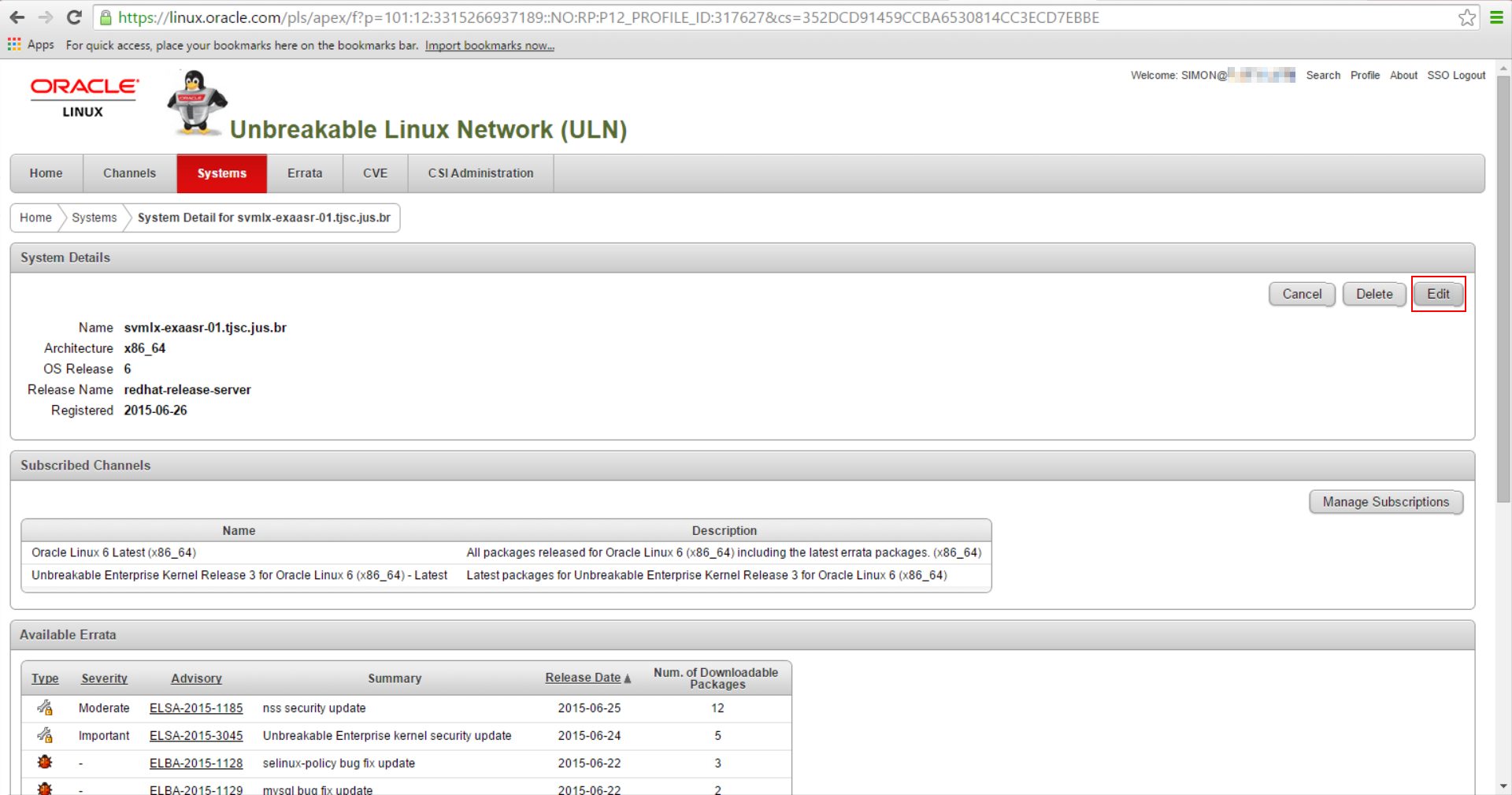Viewport: 1512px width, 795px height.
Task: Click the Moderate severity cell
Action: pos(104,708)
